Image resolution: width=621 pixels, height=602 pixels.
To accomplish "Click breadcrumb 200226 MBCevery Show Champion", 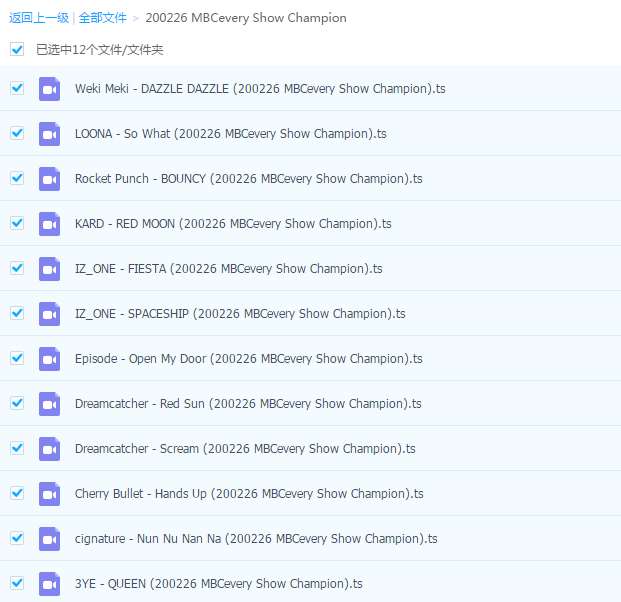I will coord(246,18).
